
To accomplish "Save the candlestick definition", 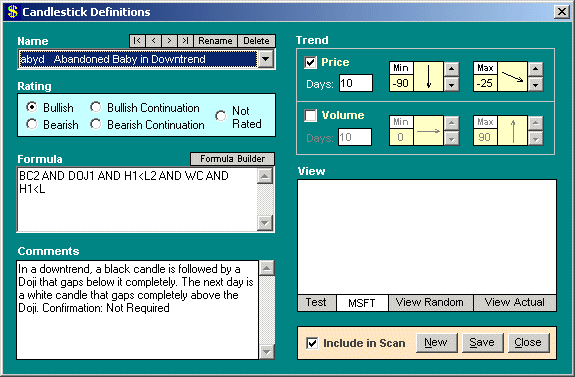I will (483, 343).
